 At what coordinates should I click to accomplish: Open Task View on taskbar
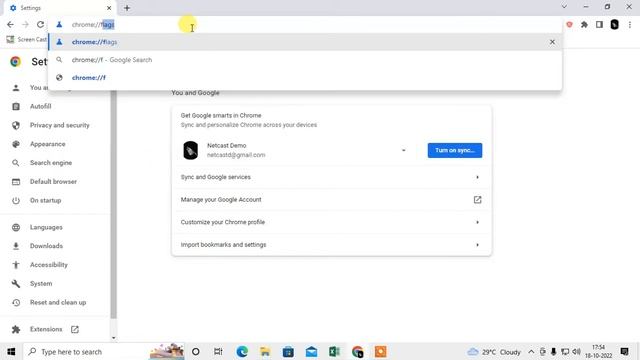pos(218,351)
